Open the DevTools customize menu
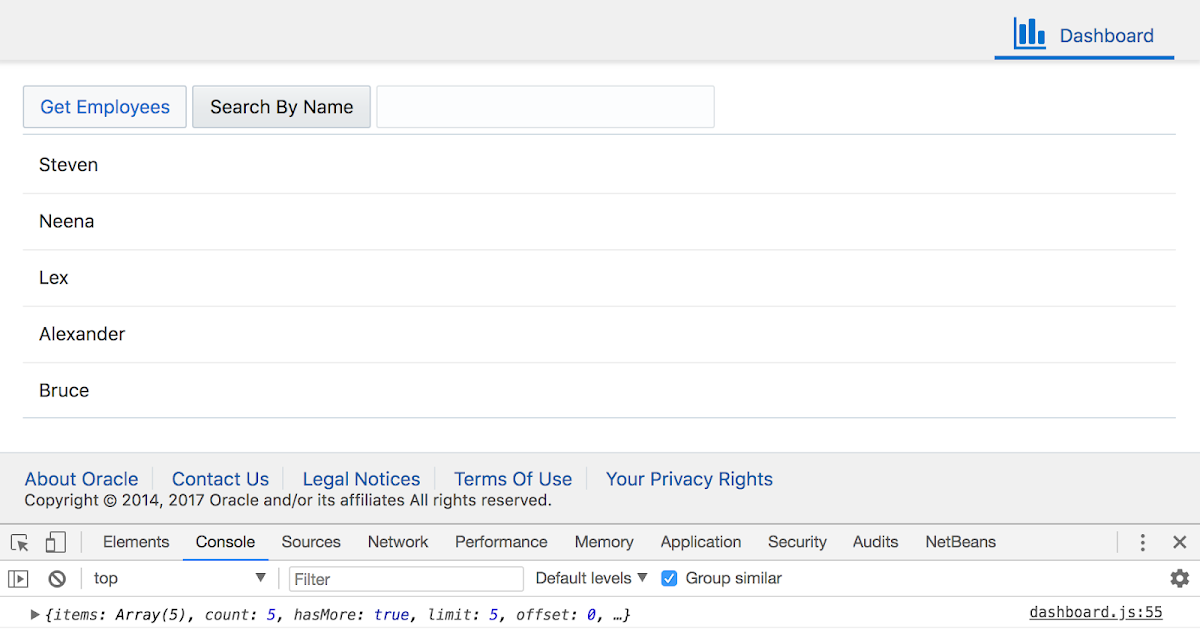Image resolution: width=1200 pixels, height=630 pixels. click(1142, 541)
